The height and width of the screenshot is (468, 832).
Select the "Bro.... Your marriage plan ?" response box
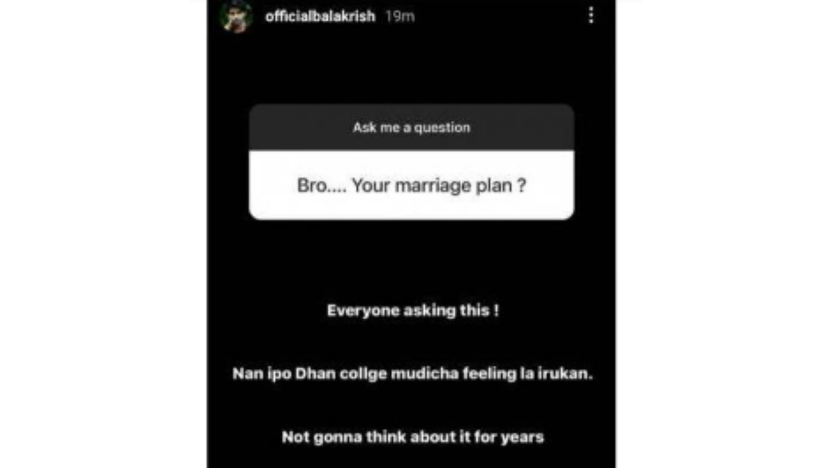[411, 185]
